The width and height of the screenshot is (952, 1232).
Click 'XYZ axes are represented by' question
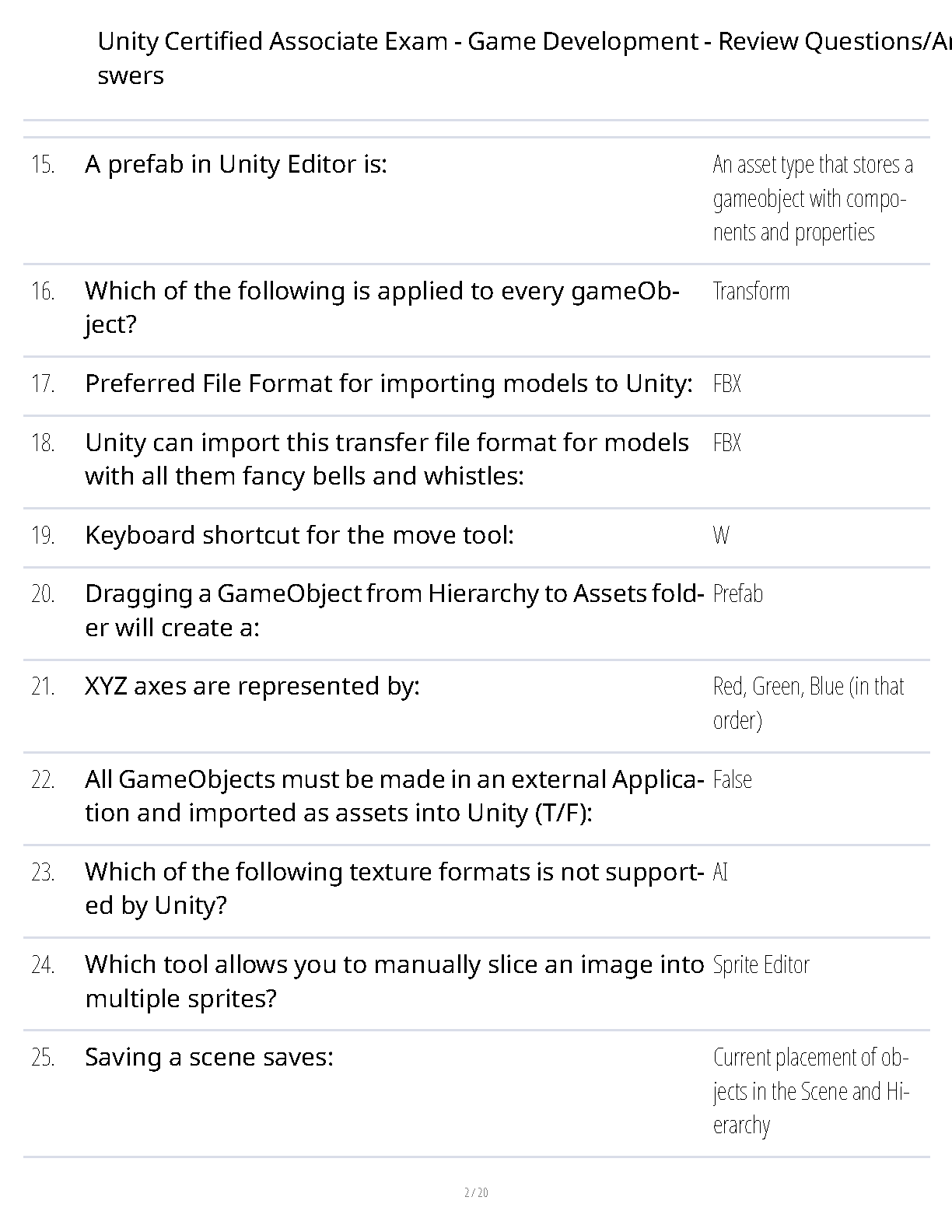[252, 687]
